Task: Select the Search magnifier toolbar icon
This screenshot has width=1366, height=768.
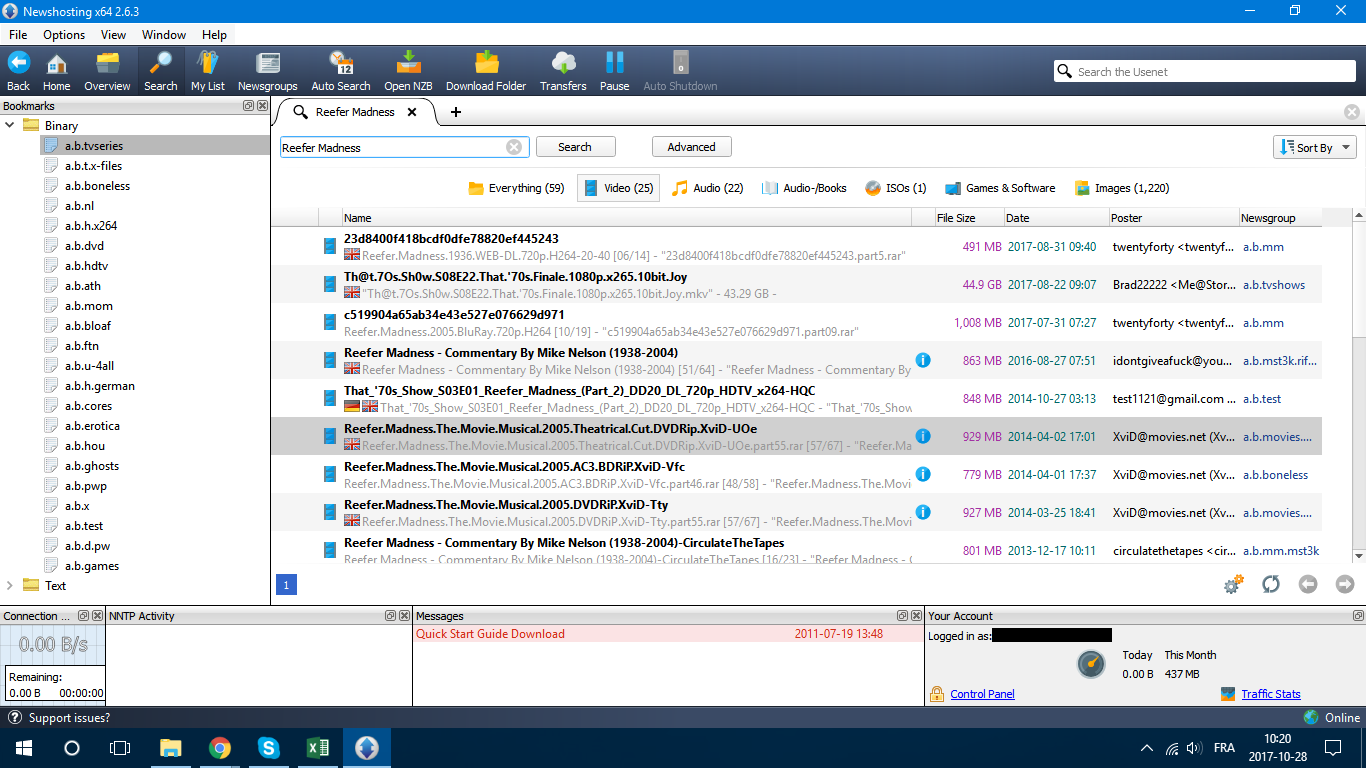Action: pyautogui.click(x=160, y=71)
